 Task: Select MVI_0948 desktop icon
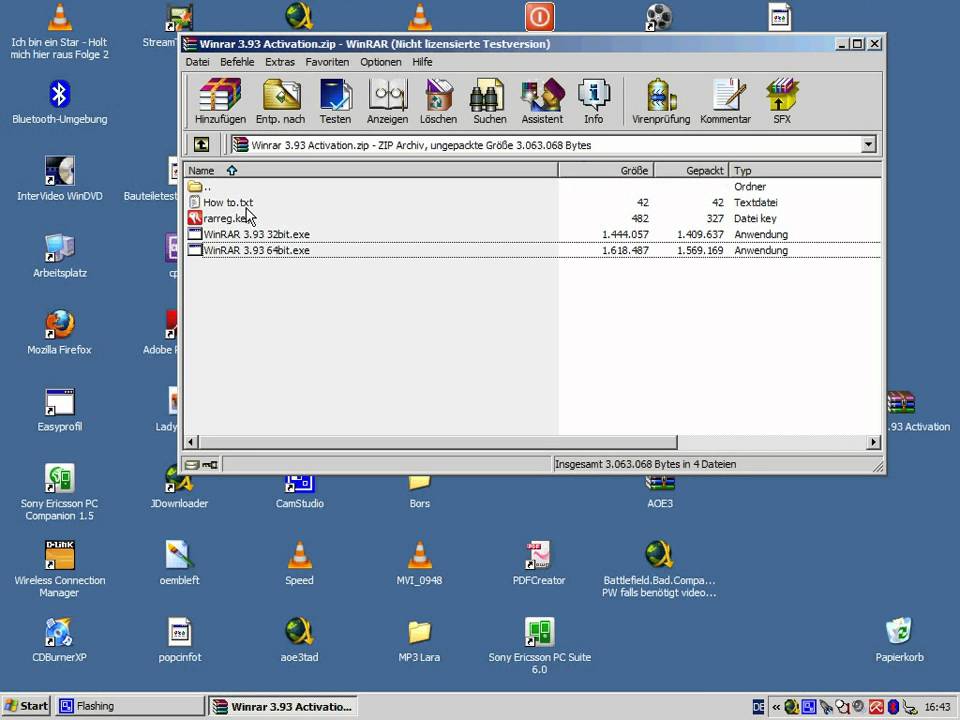(419, 563)
